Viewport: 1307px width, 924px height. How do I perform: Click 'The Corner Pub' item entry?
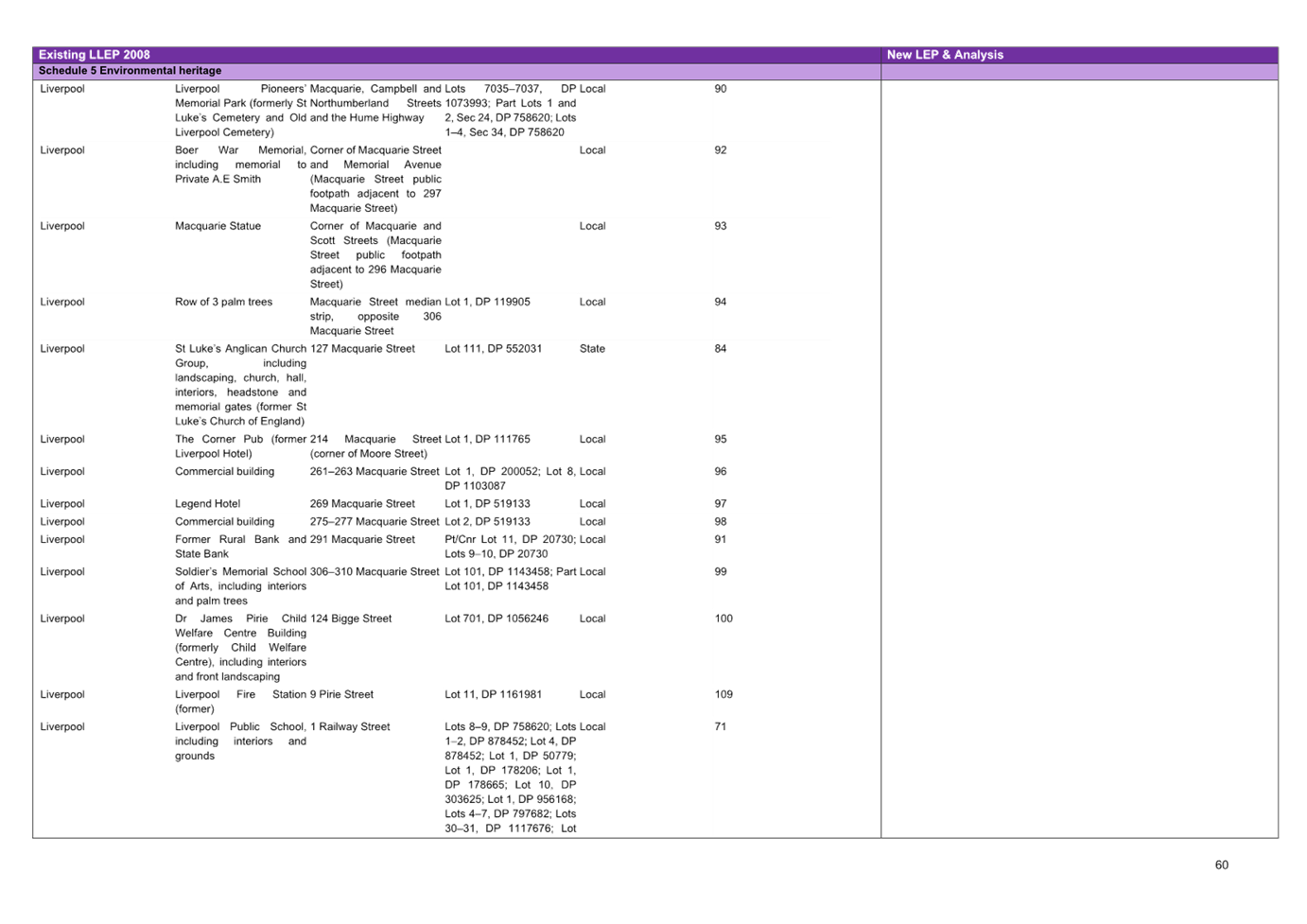pos(240,446)
